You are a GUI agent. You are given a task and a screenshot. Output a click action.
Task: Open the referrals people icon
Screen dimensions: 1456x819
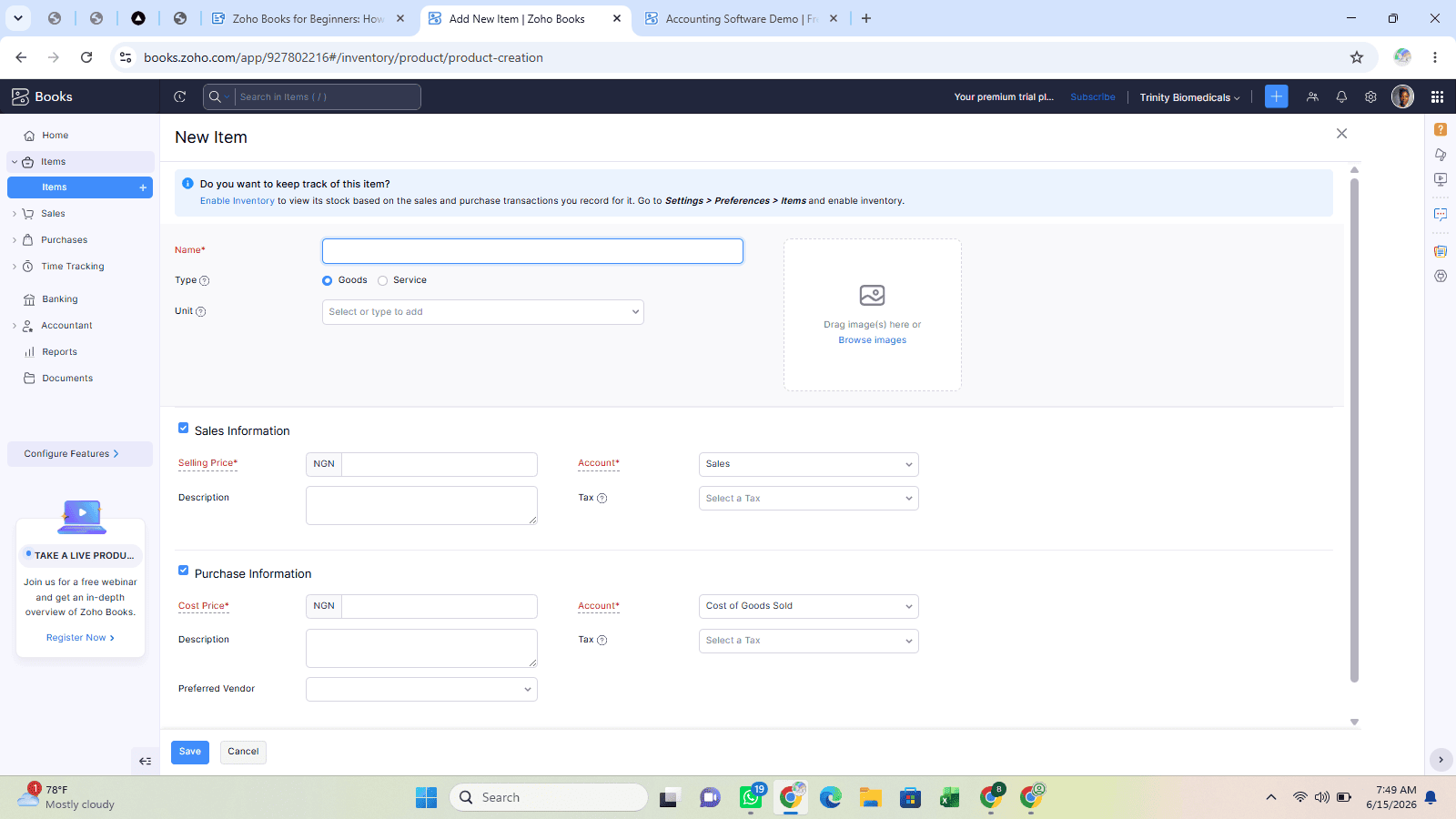1312,96
